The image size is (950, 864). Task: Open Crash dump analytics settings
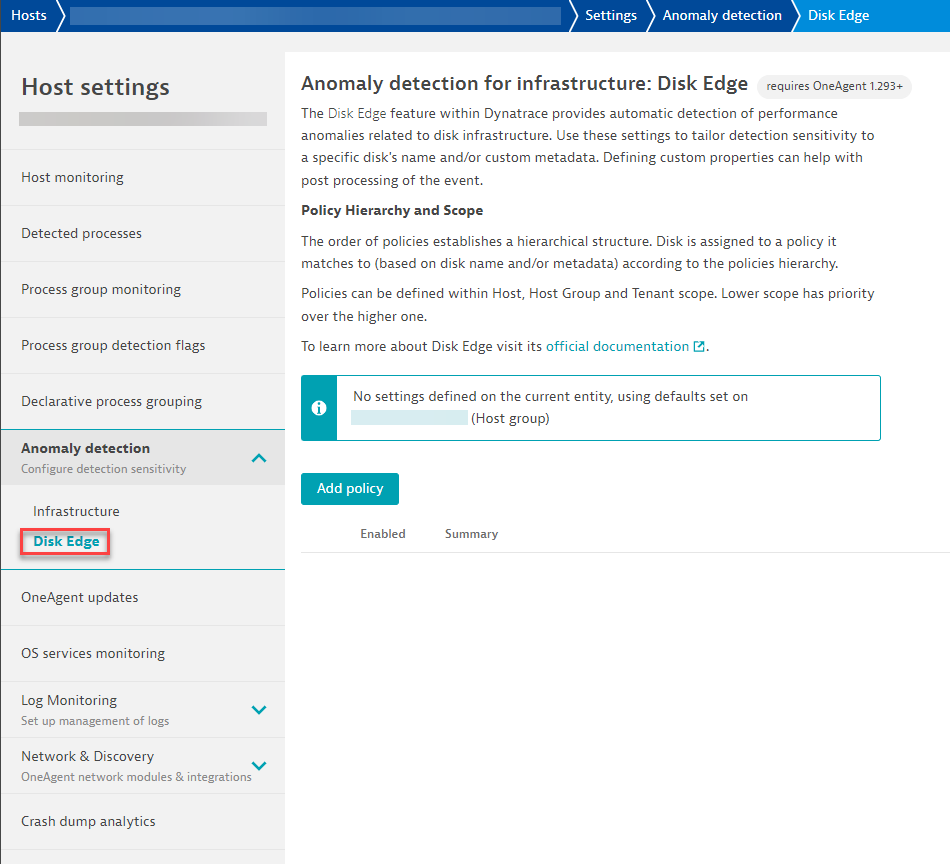tap(88, 821)
